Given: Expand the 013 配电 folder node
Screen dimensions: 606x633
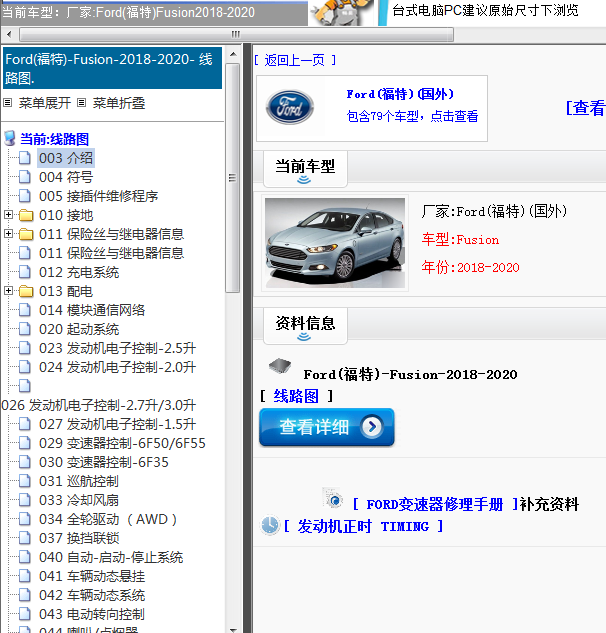Looking at the screenshot, I should point(8,291).
